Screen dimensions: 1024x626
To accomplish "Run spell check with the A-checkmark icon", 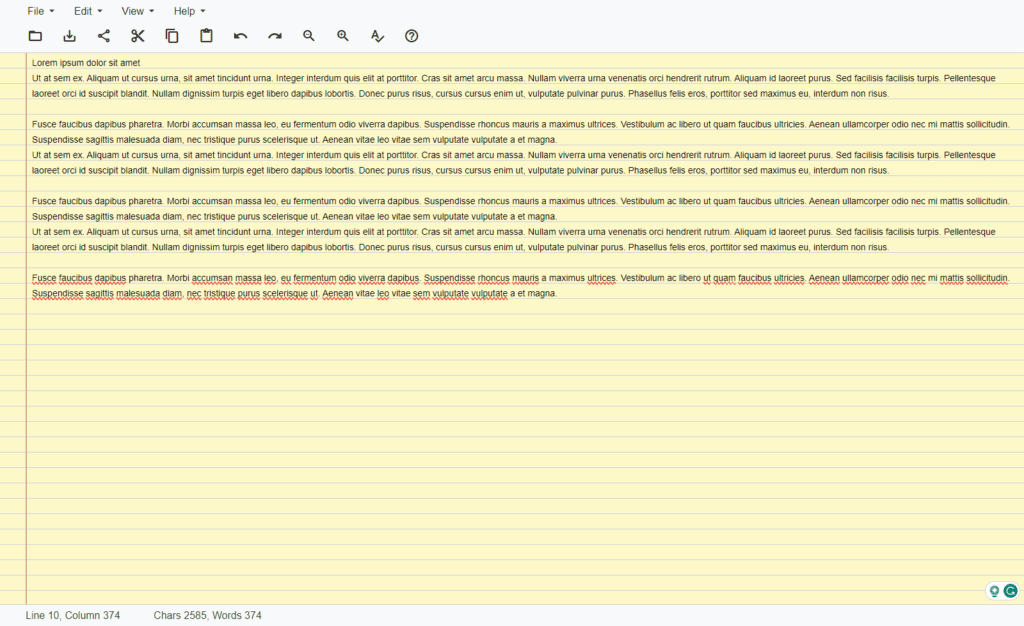I will coord(377,36).
